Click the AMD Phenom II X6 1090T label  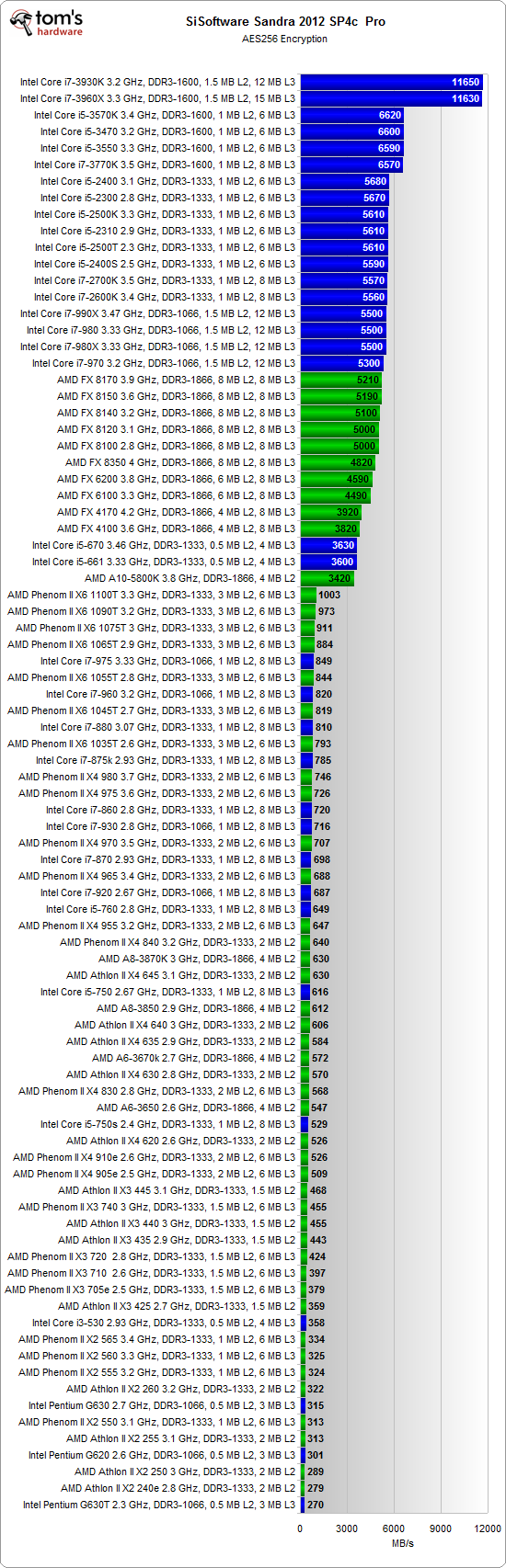[152, 611]
